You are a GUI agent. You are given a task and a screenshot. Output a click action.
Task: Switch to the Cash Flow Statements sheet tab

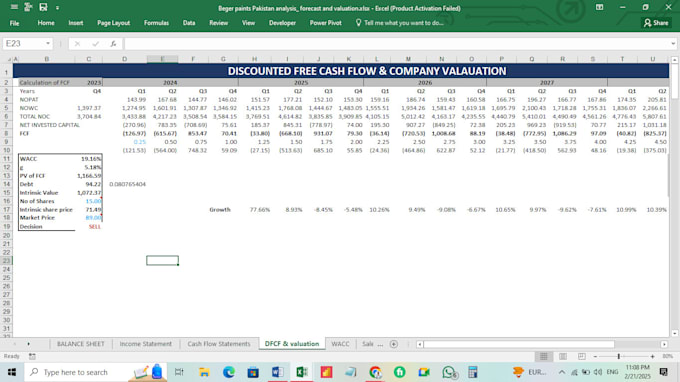tap(219, 344)
